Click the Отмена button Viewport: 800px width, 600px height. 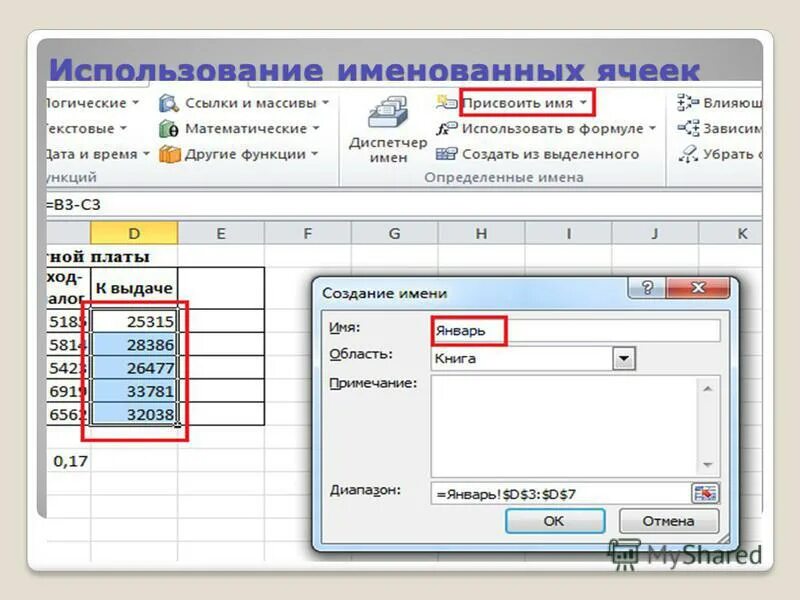pyautogui.click(x=668, y=521)
